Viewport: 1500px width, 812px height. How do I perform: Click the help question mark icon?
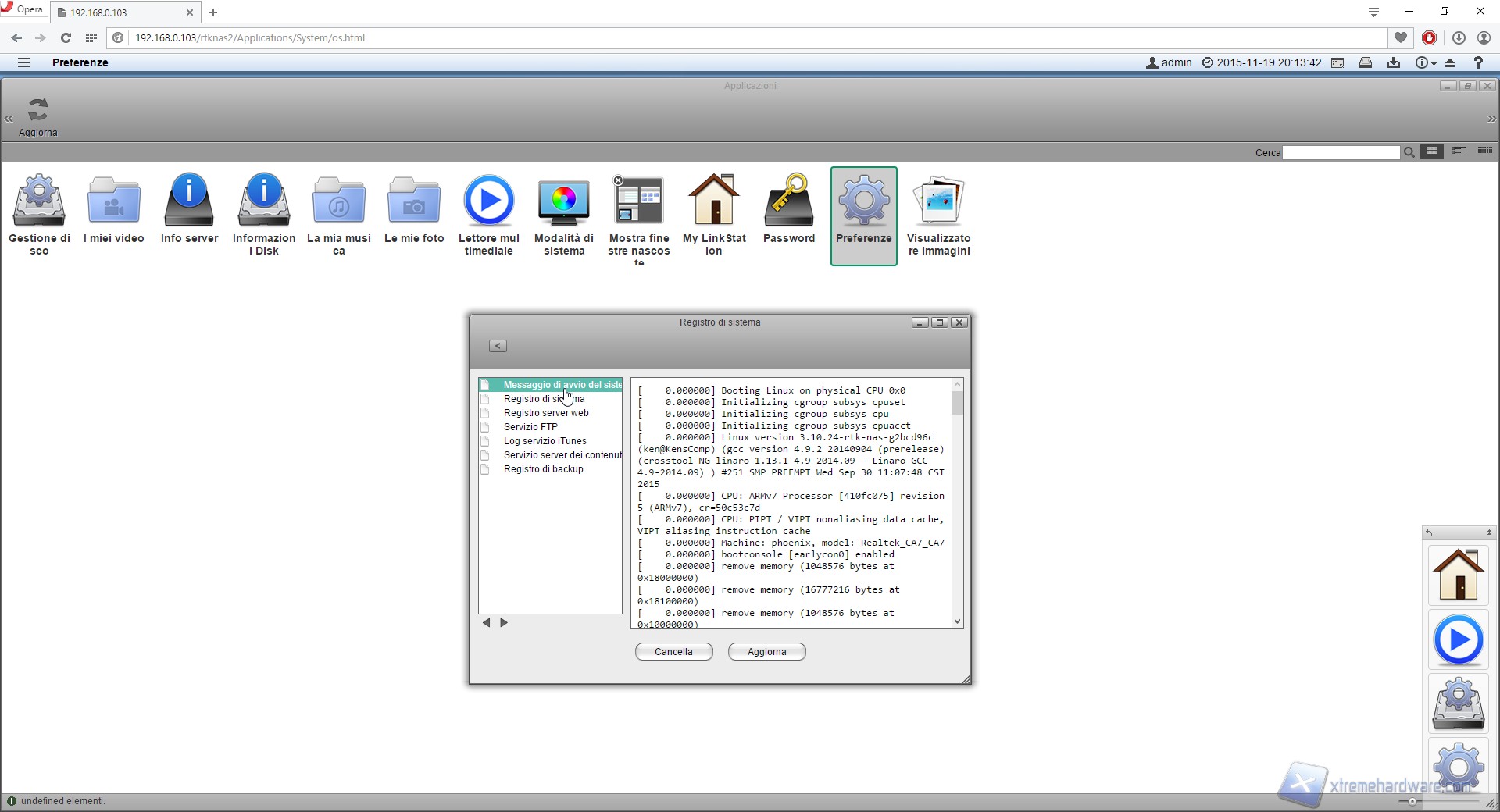pyautogui.click(x=1478, y=62)
